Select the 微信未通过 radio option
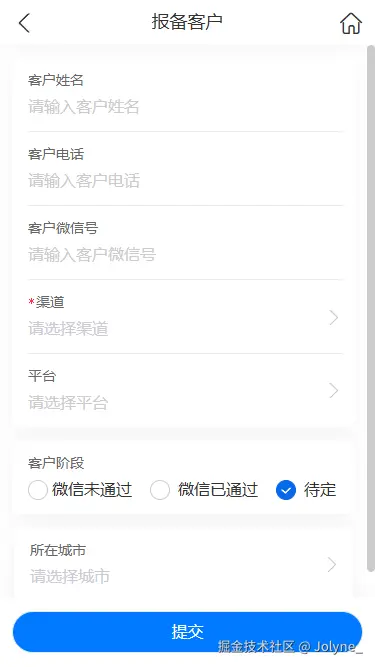The height and width of the screenshot is (667, 375). 37,490
